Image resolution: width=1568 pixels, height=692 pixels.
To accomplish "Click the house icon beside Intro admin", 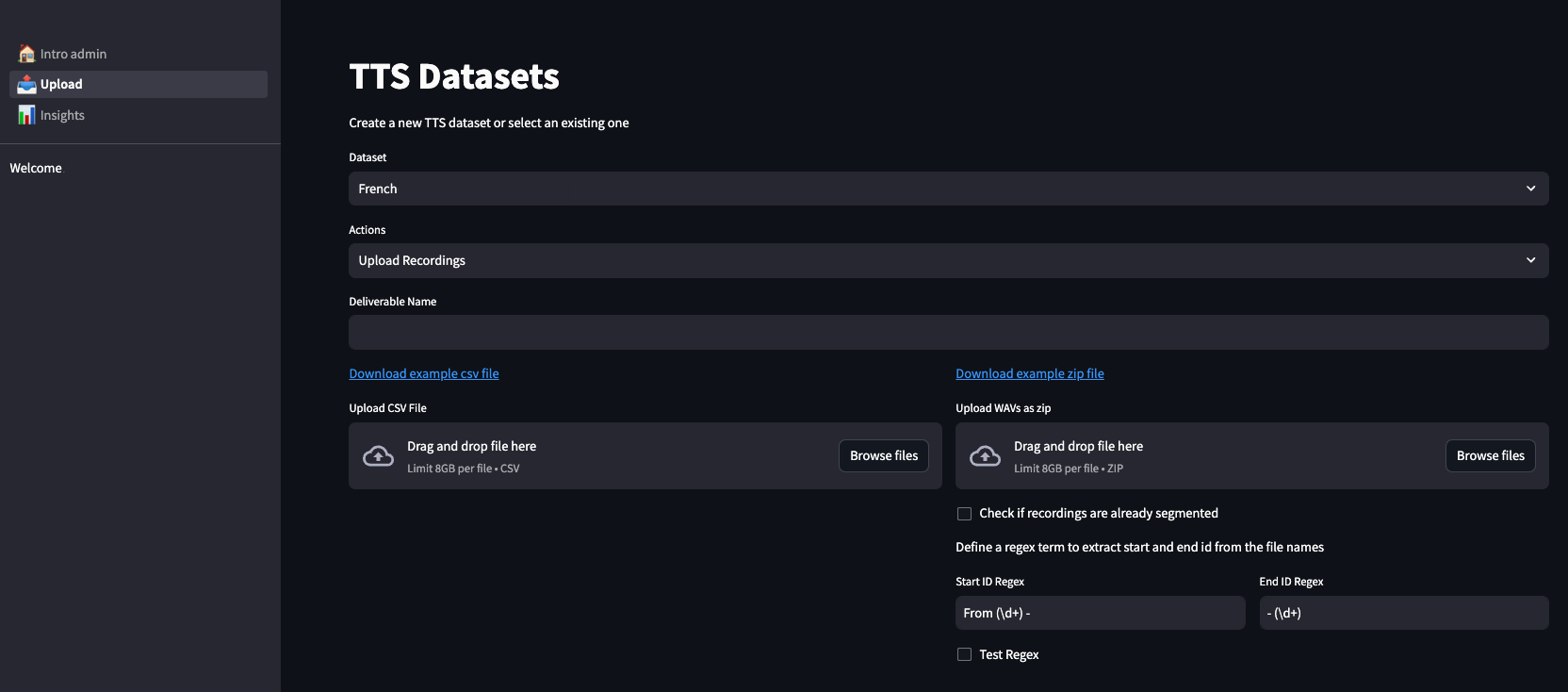I will pyautogui.click(x=26, y=54).
